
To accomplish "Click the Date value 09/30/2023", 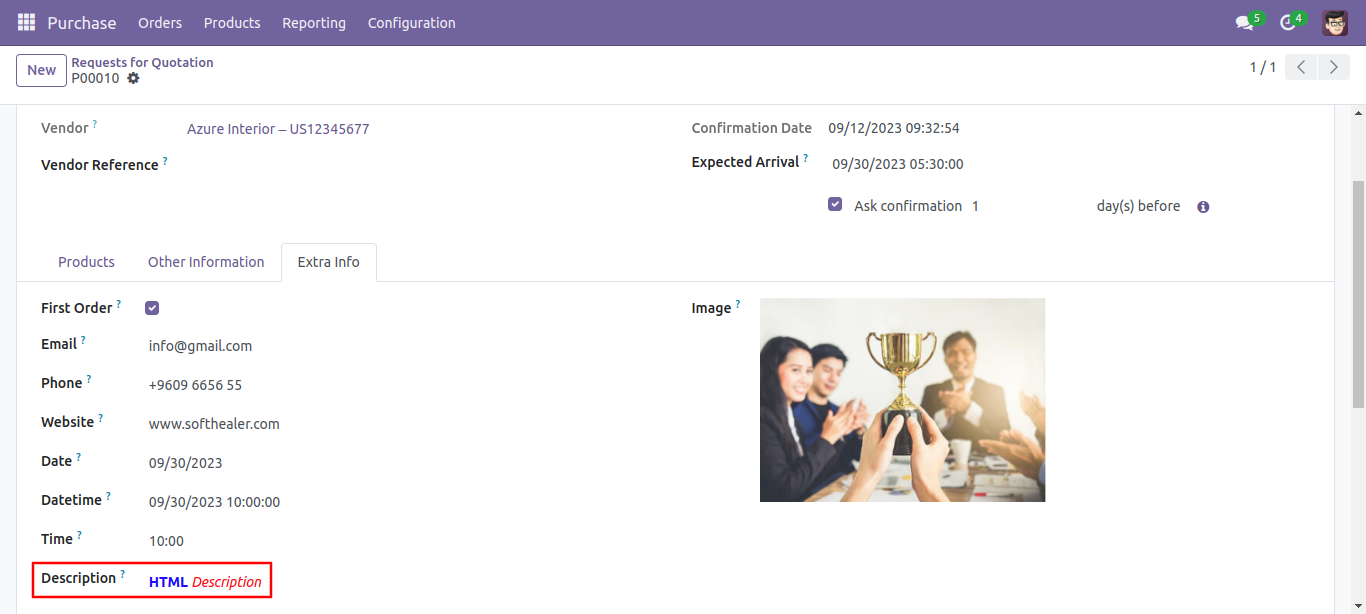I will point(186,463).
